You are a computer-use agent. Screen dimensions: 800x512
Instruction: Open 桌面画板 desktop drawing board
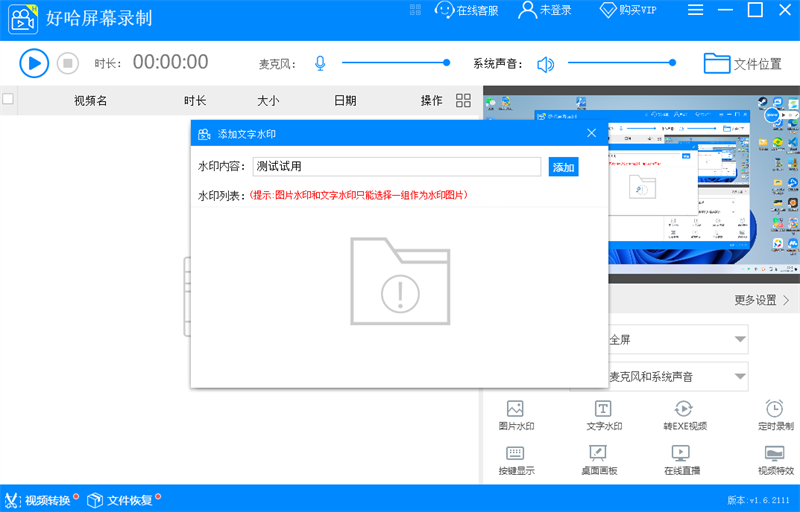[599, 460]
